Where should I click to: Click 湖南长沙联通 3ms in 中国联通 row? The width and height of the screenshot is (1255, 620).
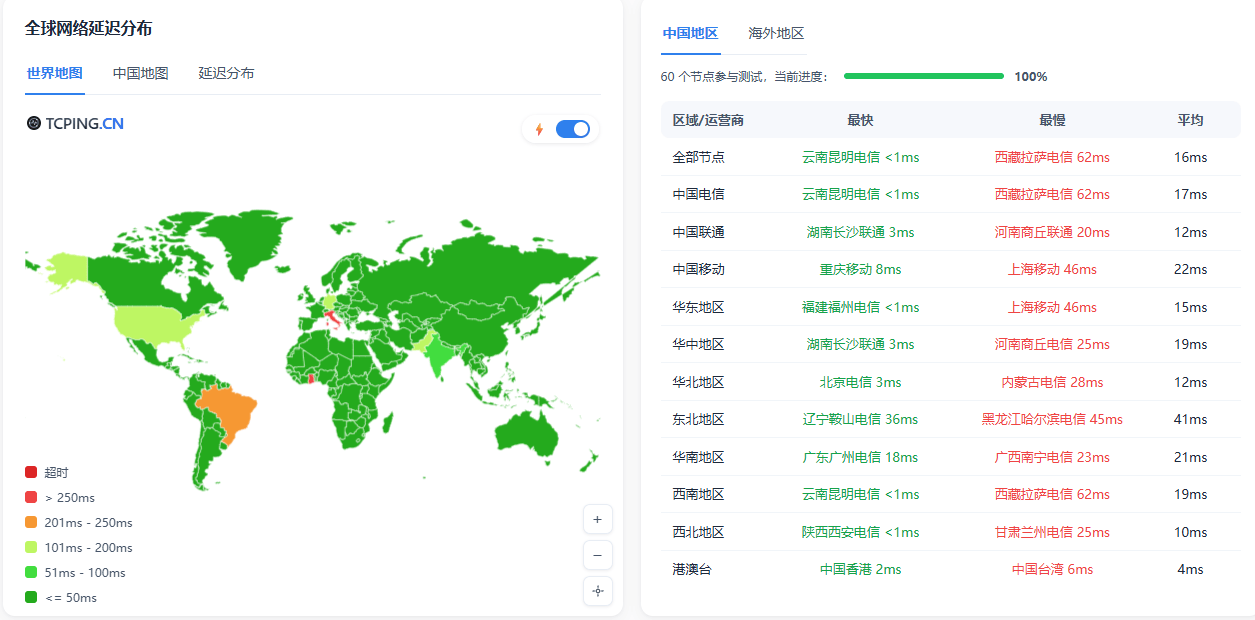[x=860, y=232]
